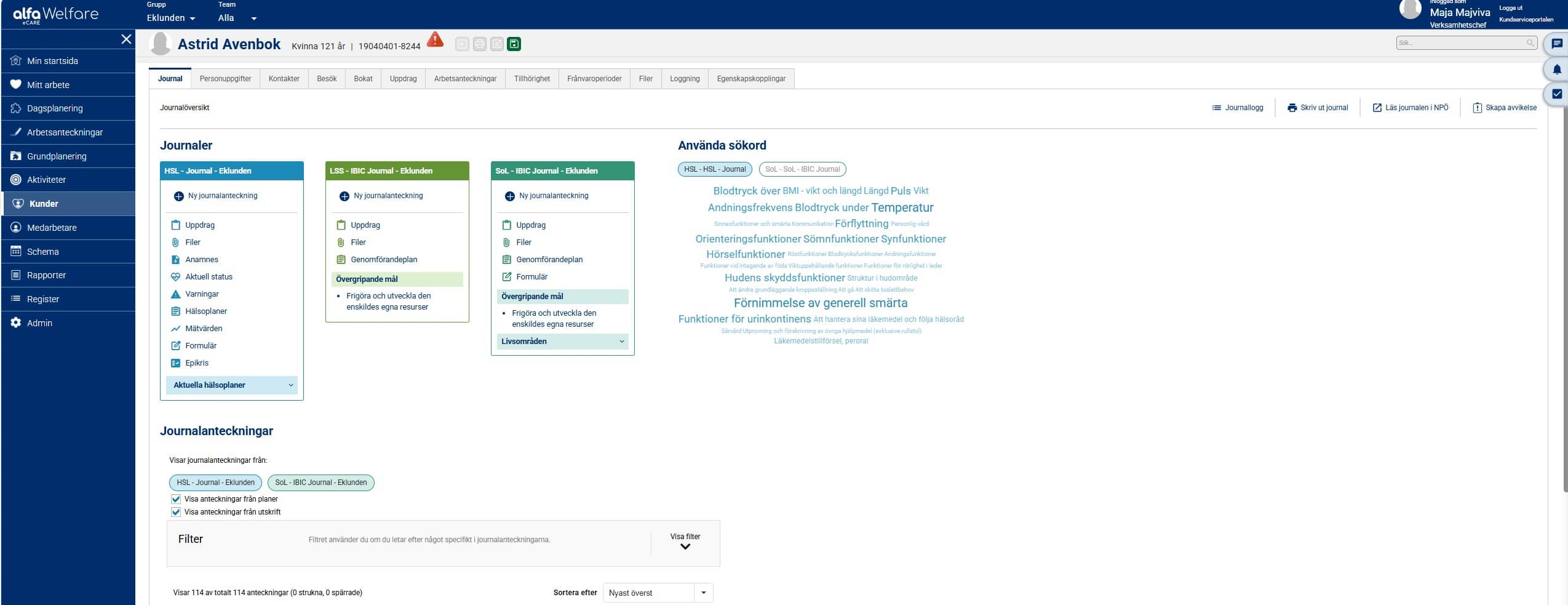Open Mätvärden in HSL journal card
The height and width of the screenshot is (605, 1568).
tap(204, 329)
